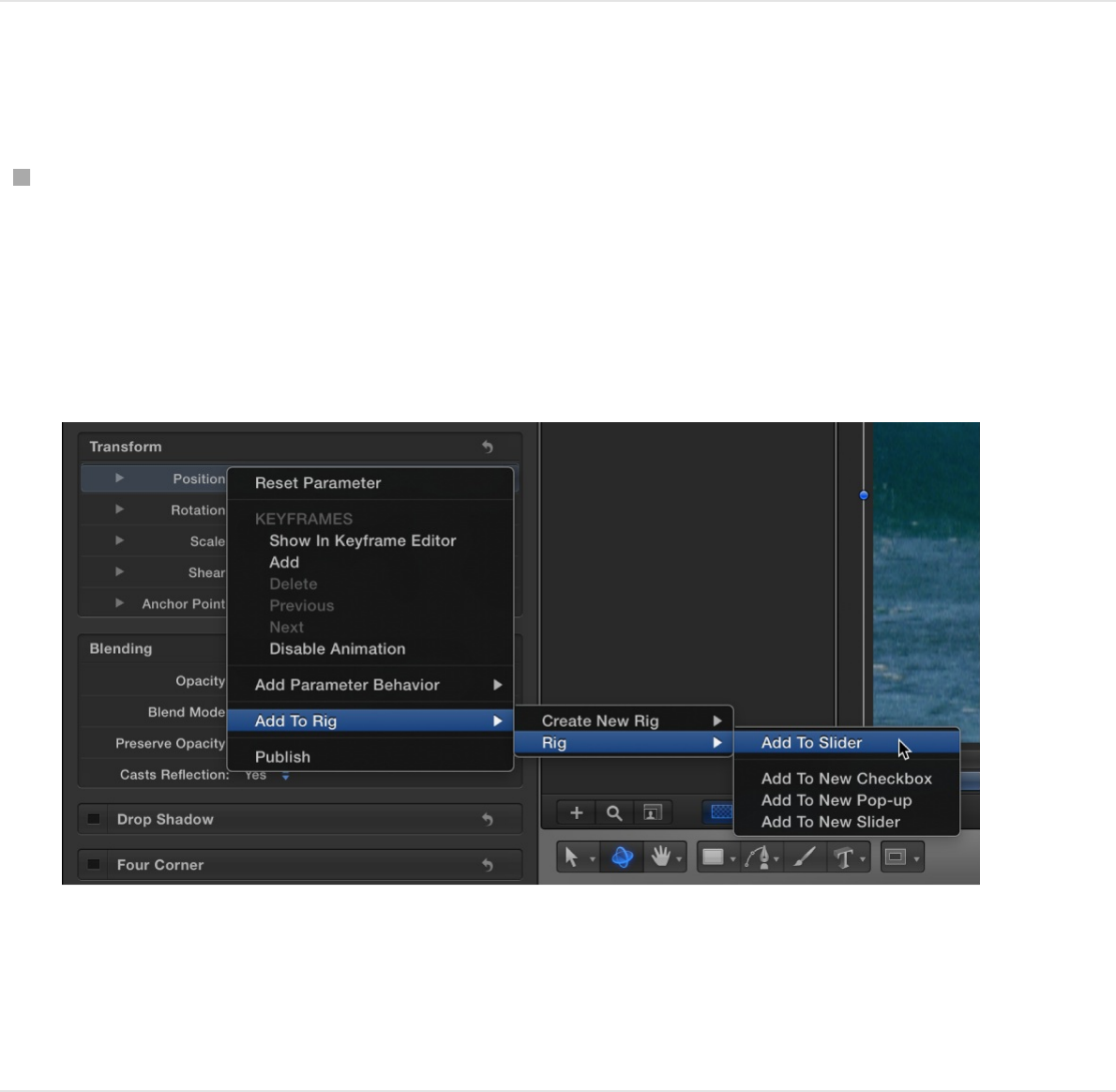Click the Blending section header
This screenshot has width=1116, height=1092.
(121, 649)
